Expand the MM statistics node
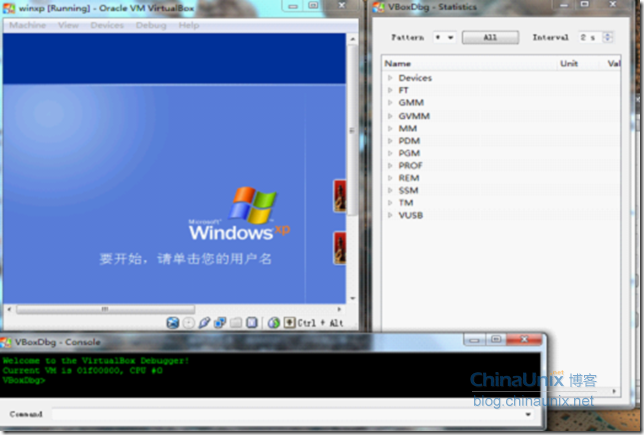The width and height of the screenshot is (644, 435). click(x=390, y=129)
